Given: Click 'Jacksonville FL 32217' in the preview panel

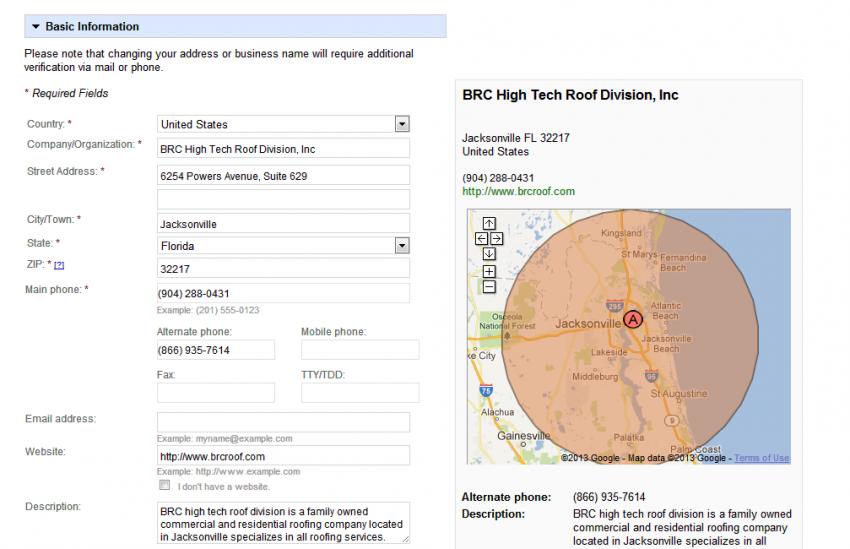Looking at the screenshot, I should [516, 138].
